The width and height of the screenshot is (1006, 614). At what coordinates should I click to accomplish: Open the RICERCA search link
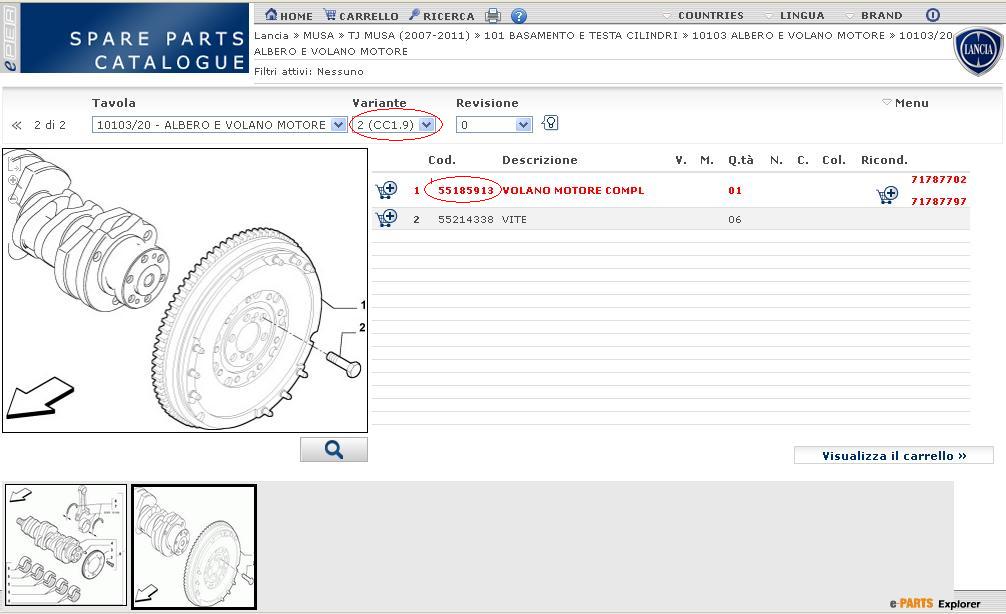point(441,15)
